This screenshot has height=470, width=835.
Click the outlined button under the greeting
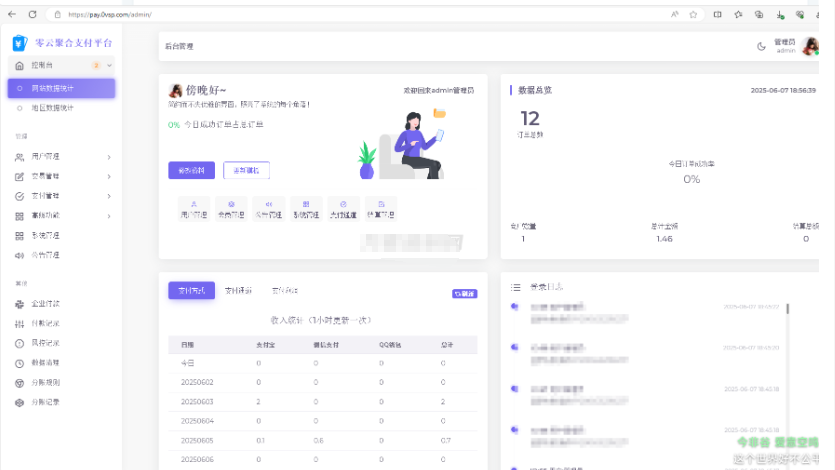pyautogui.click(x=247, y=170)
